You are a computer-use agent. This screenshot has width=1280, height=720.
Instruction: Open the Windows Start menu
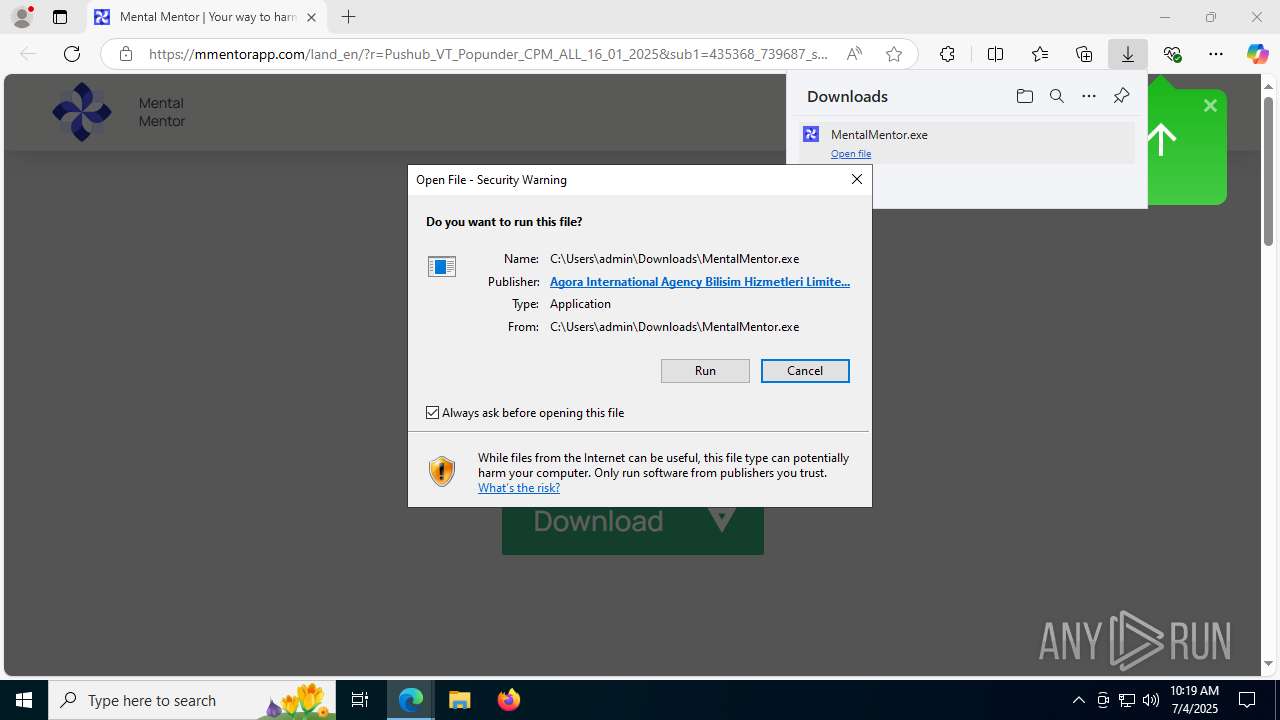(24, 700)
